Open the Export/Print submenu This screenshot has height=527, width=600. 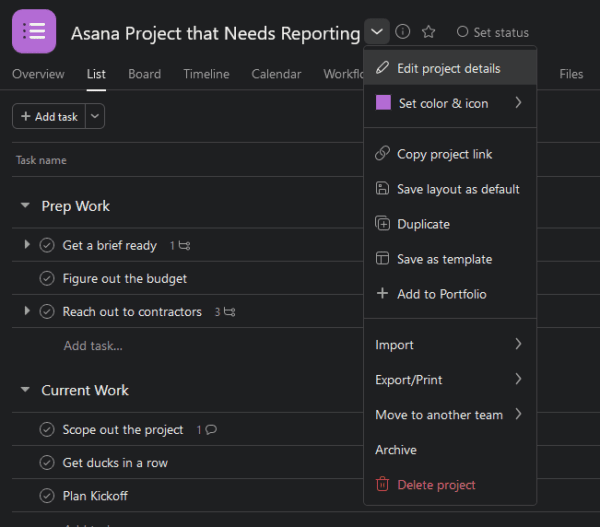click(x=450, y=380)
